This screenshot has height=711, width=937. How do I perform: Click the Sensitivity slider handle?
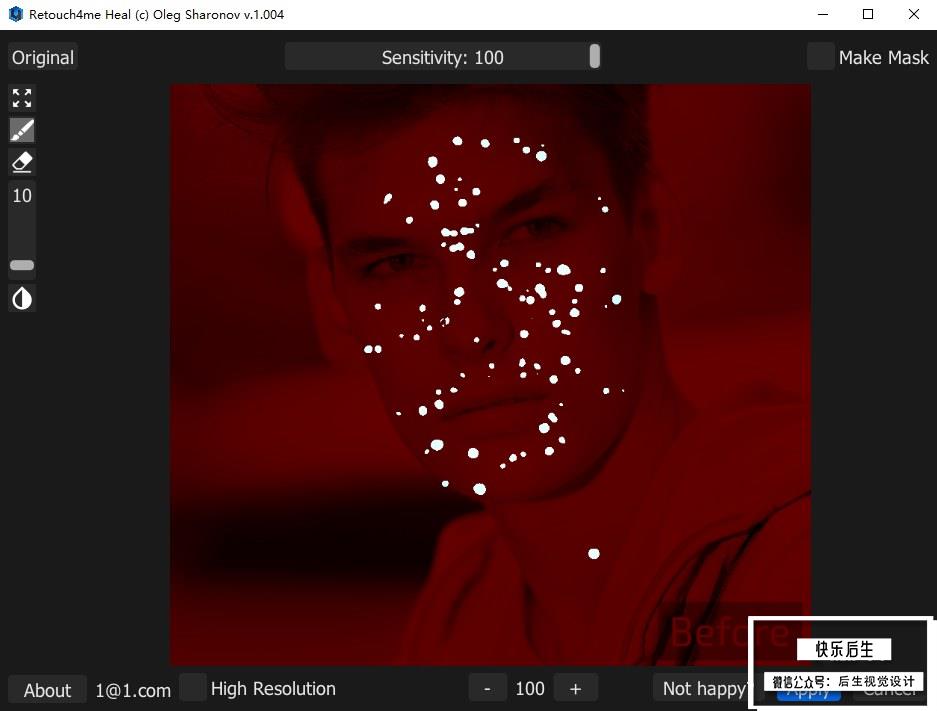(595, 57)
